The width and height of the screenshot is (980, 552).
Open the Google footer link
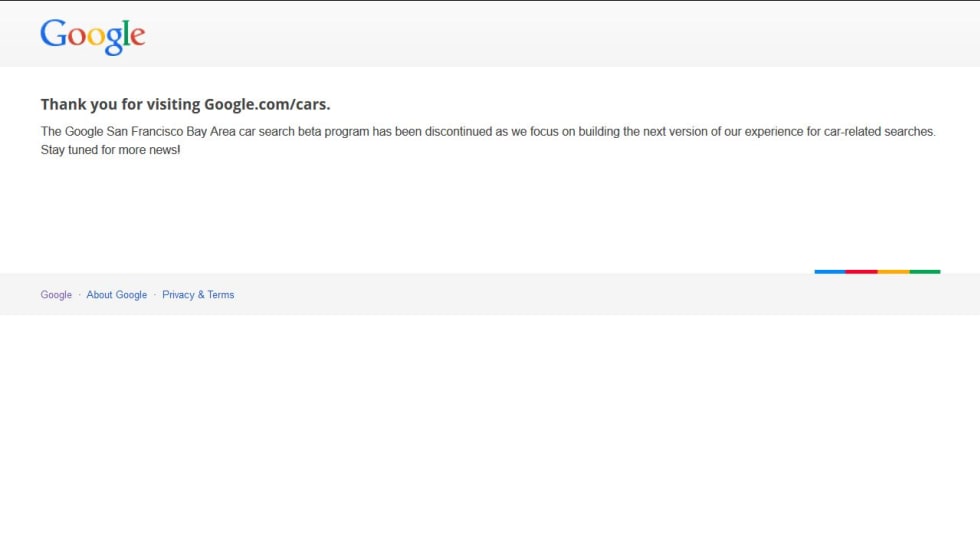(56, 295)
